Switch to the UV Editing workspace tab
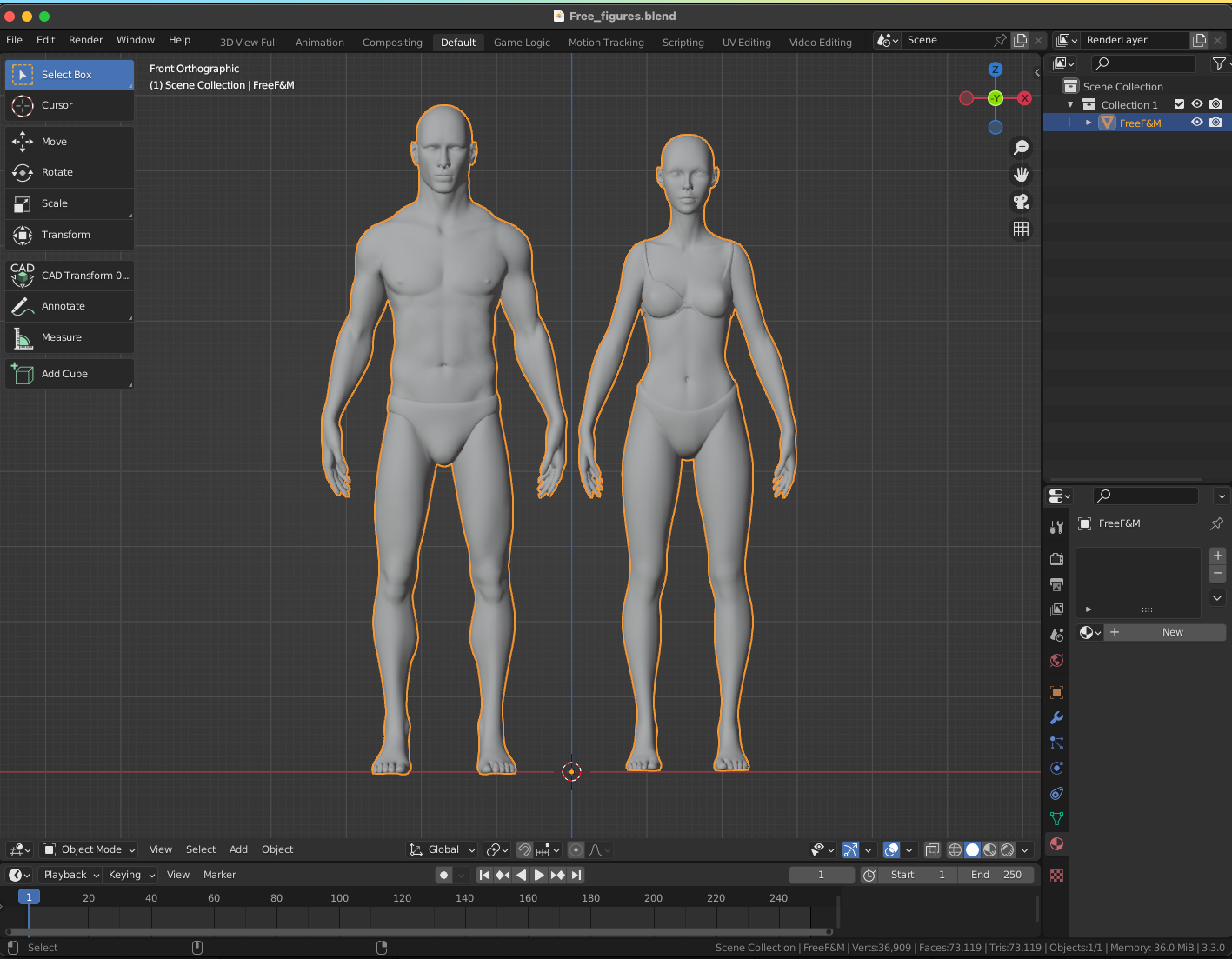The height and width of the screenshot is (959, 1232). pyautogui.click(x=746, y=42)
